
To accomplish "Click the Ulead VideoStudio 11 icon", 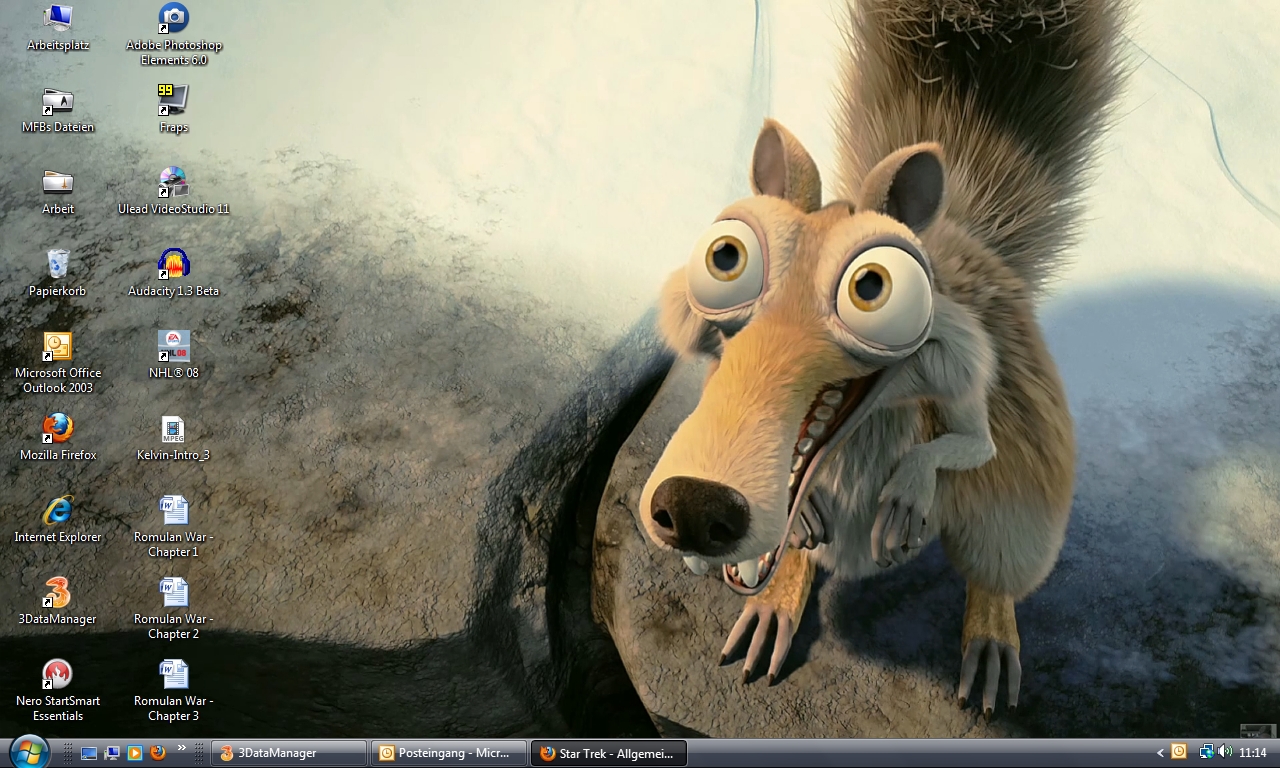I will [x=173, y=183].
